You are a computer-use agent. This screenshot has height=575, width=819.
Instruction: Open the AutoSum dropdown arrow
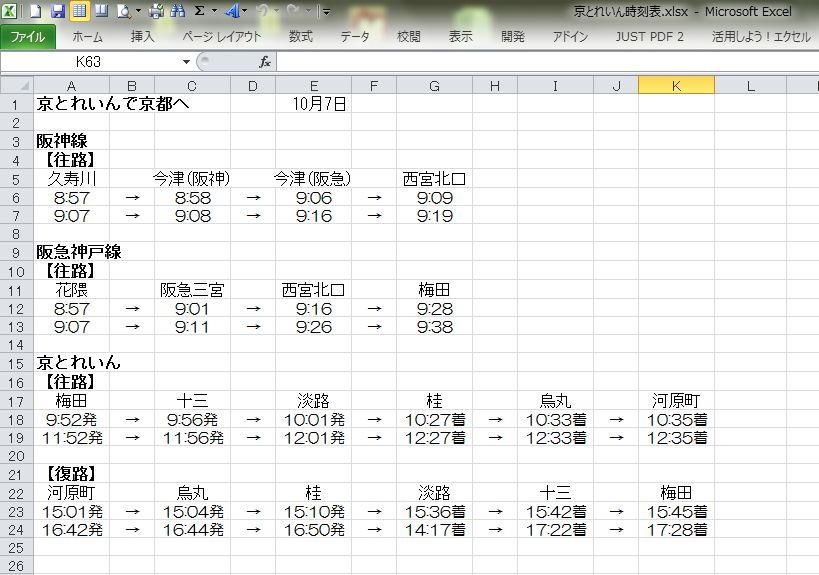[213, 12]
